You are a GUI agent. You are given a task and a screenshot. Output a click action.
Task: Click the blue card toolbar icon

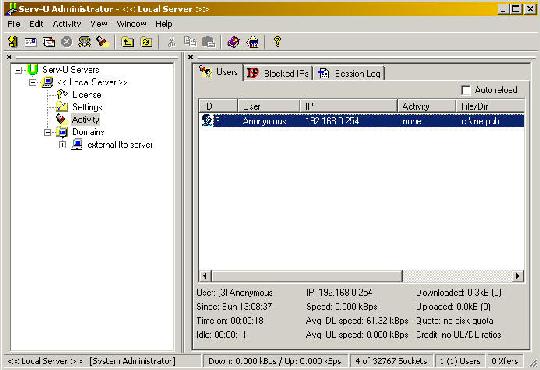31,42
